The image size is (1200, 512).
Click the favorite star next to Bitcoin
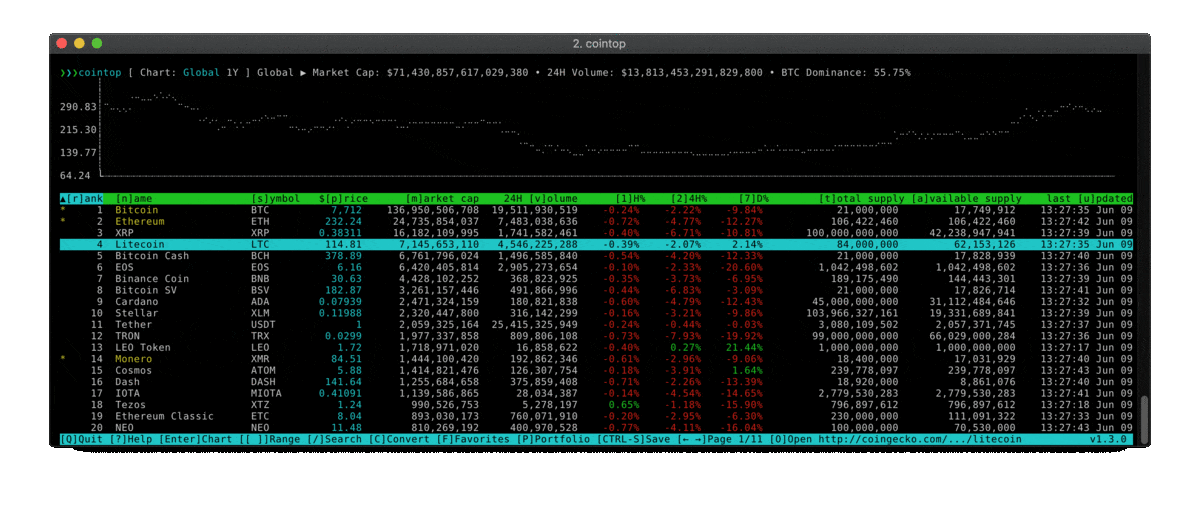click(63, 211)
